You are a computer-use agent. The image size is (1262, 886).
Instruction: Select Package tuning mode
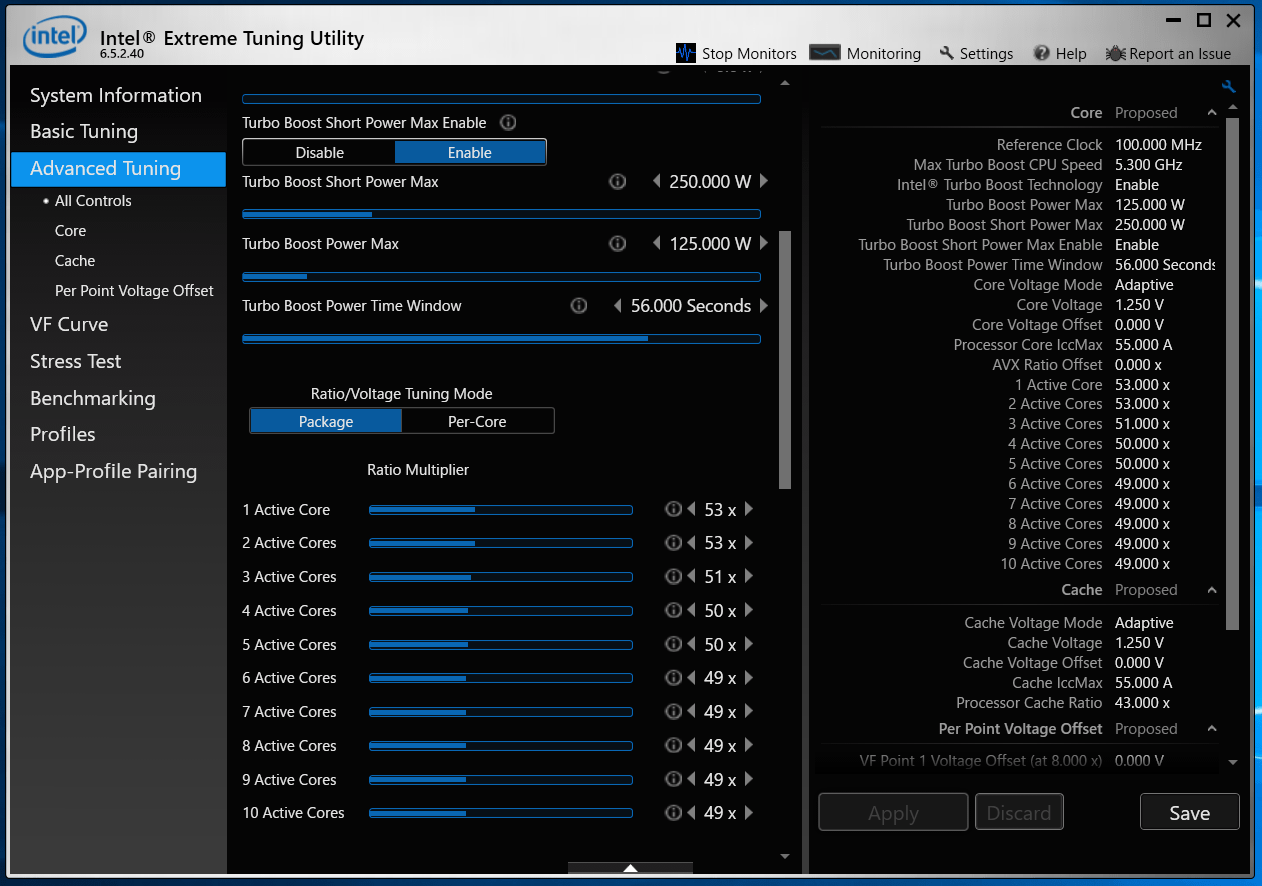(x=326, y=422)
